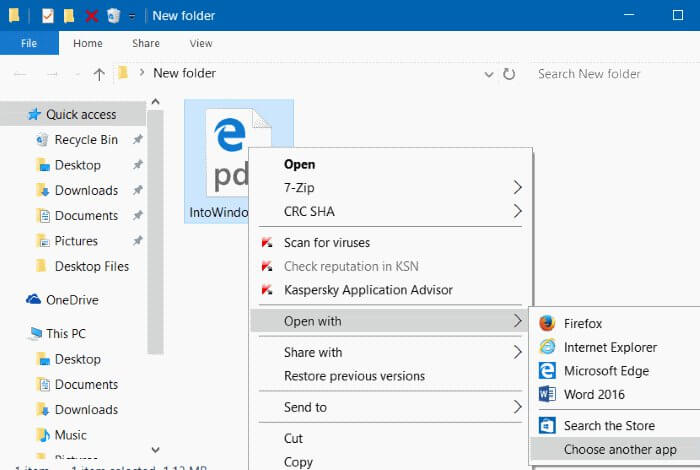Click the Refresh button

pos(509,74)
